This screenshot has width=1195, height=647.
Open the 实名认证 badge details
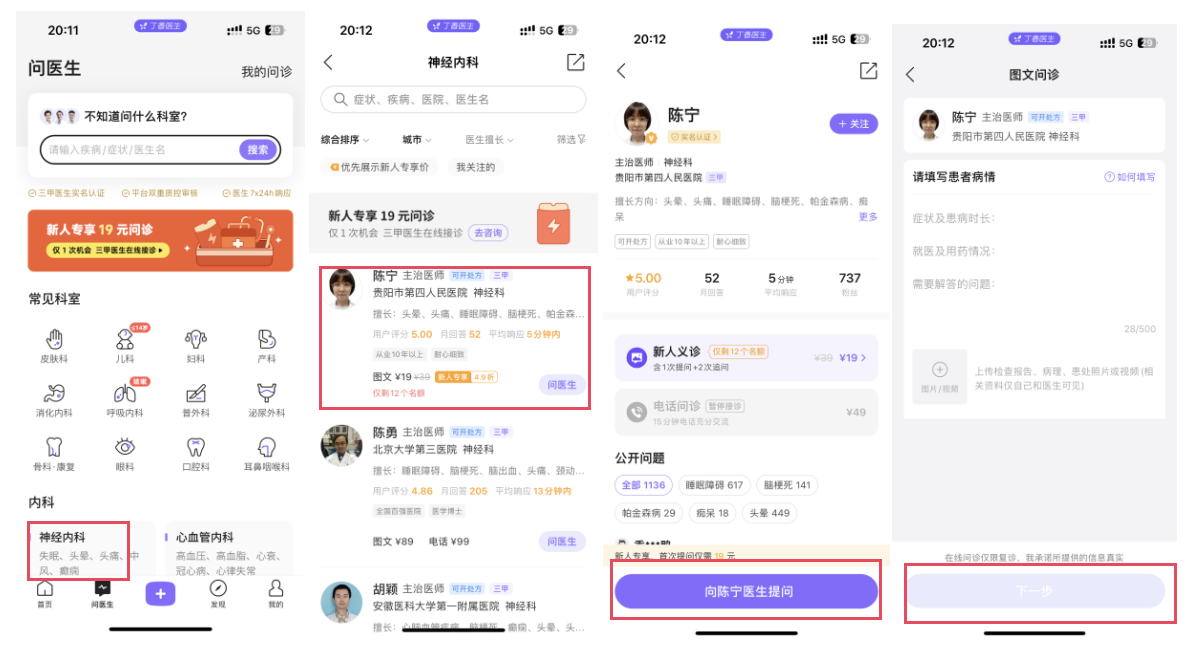click(x=694, y=137)
